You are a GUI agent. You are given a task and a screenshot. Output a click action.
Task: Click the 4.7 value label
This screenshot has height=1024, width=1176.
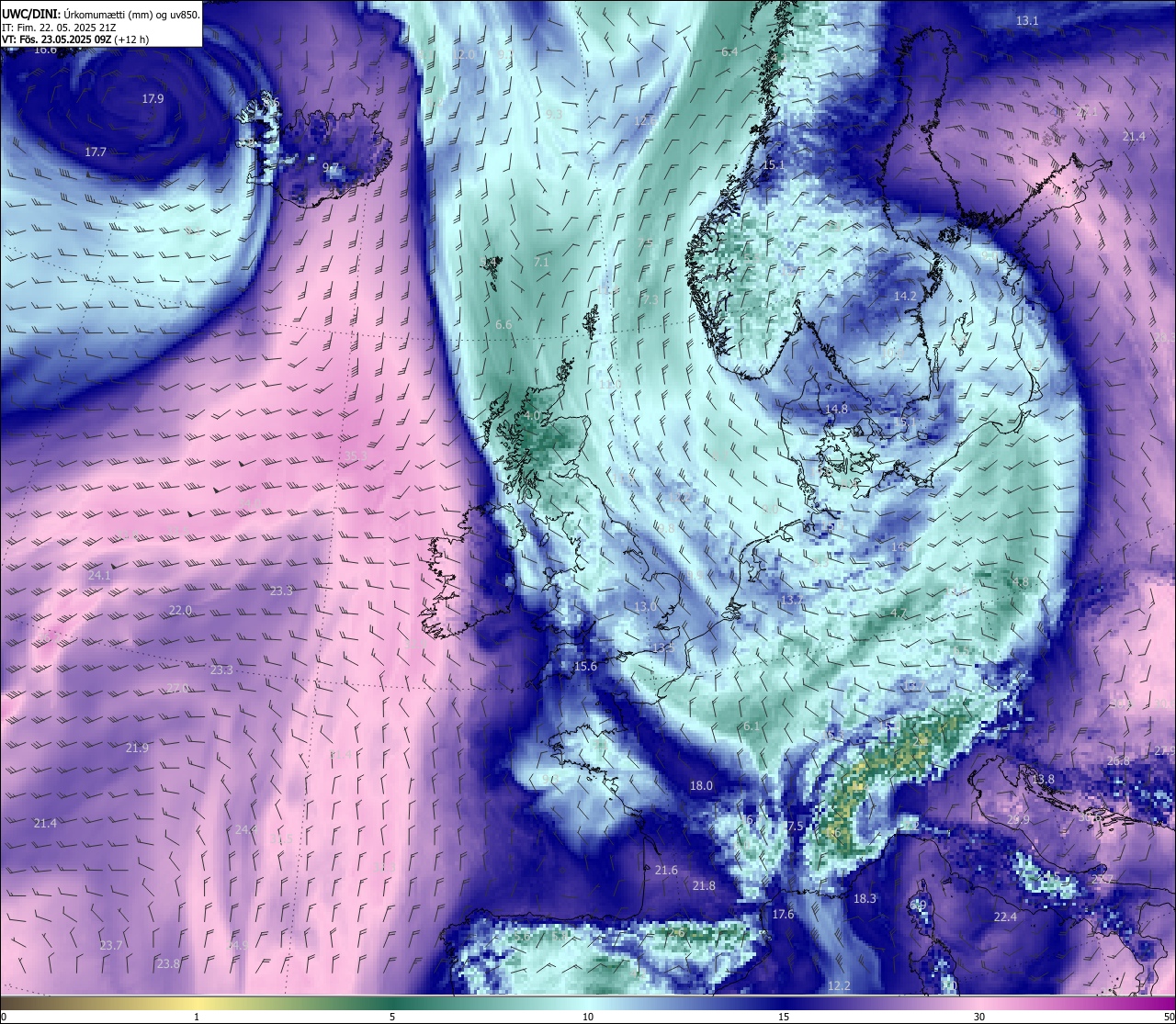click(x=899, y=613)
